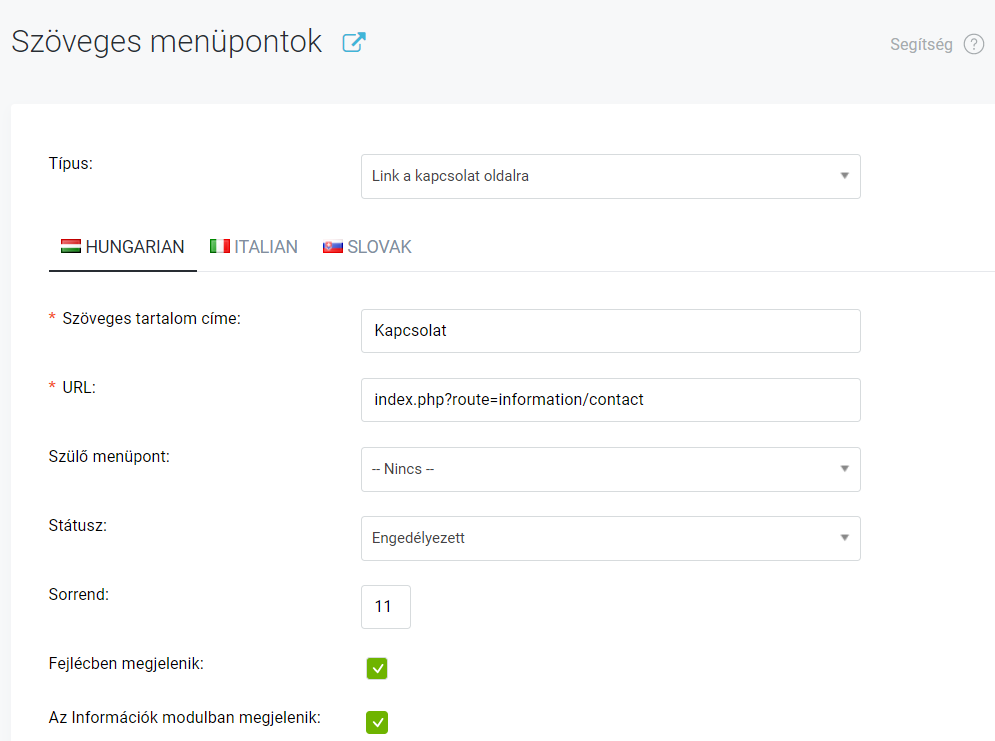The image size is (995, 741).
Task: Expand the Típus dropdown
Action: (x=610, y=176)
